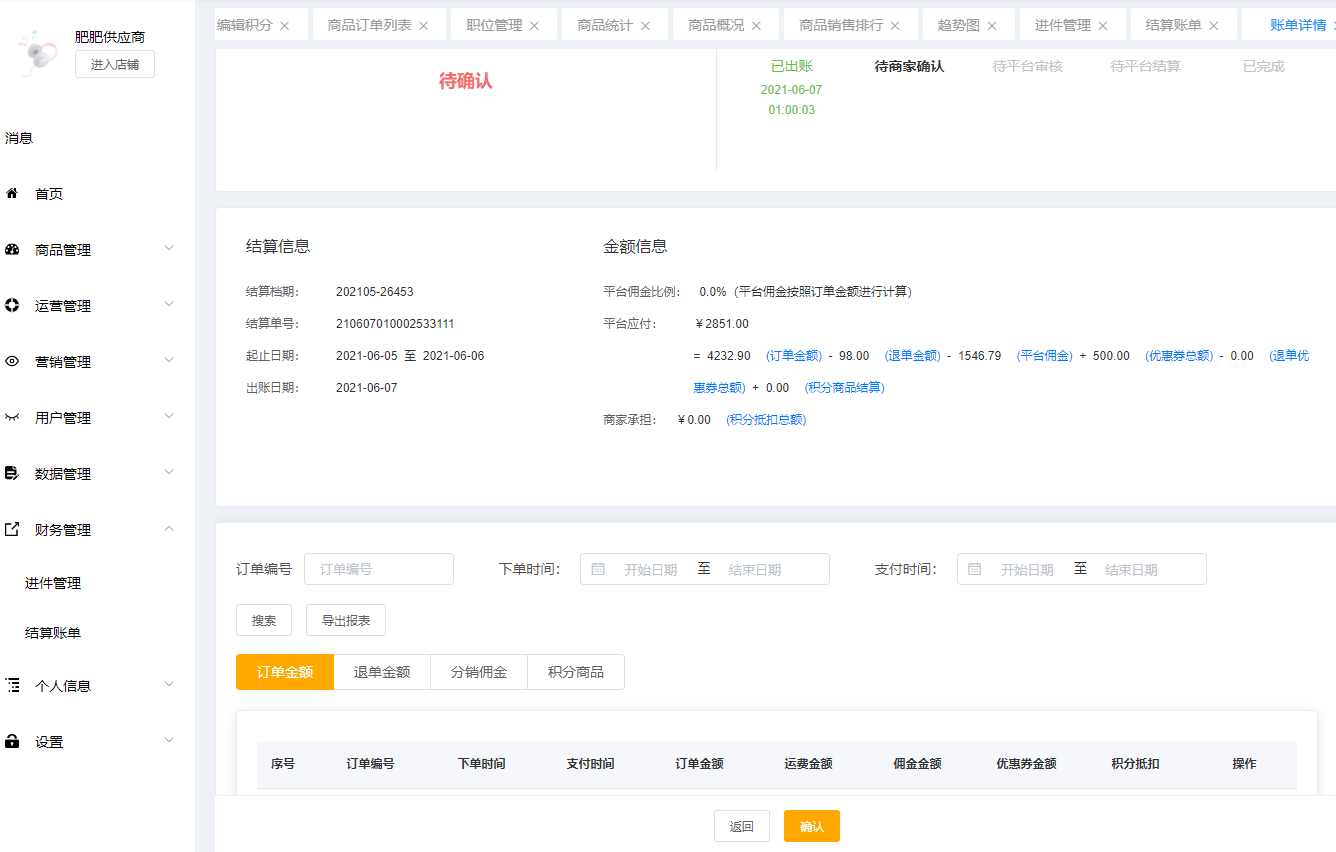This screenshot has width=1336, height=852.
Task: Click the eye icon beside 营销管理
Action: (x=12, y=361)
